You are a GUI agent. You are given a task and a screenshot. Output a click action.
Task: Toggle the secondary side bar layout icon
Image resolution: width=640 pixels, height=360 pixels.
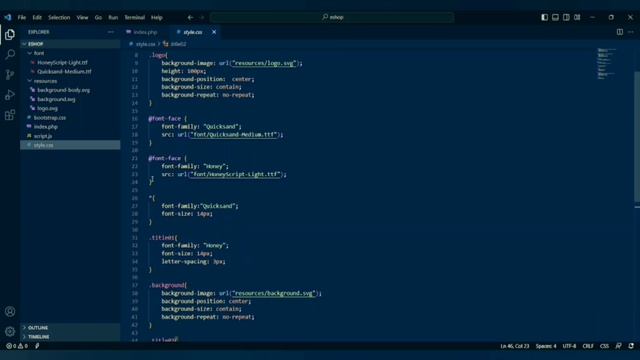coord(566,17)
